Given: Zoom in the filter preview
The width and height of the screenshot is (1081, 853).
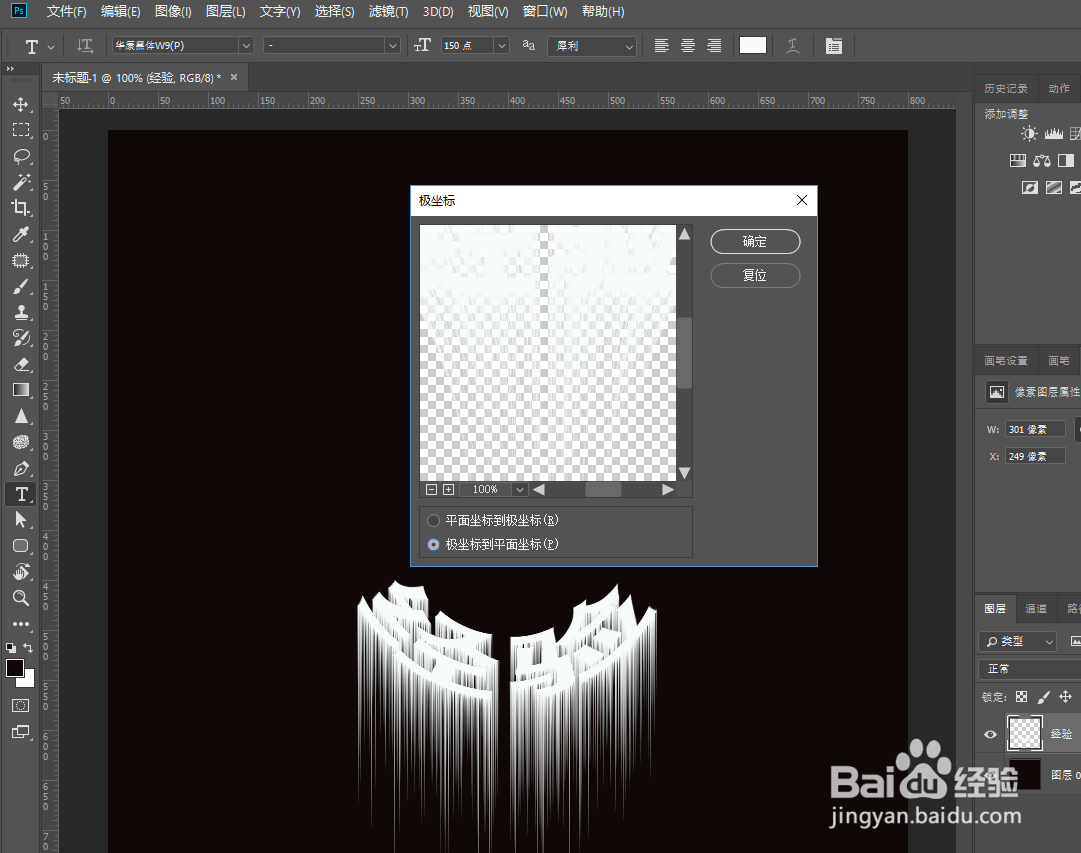Looking at the screenshot, I should pyautogui.click(x=448, y=490).
